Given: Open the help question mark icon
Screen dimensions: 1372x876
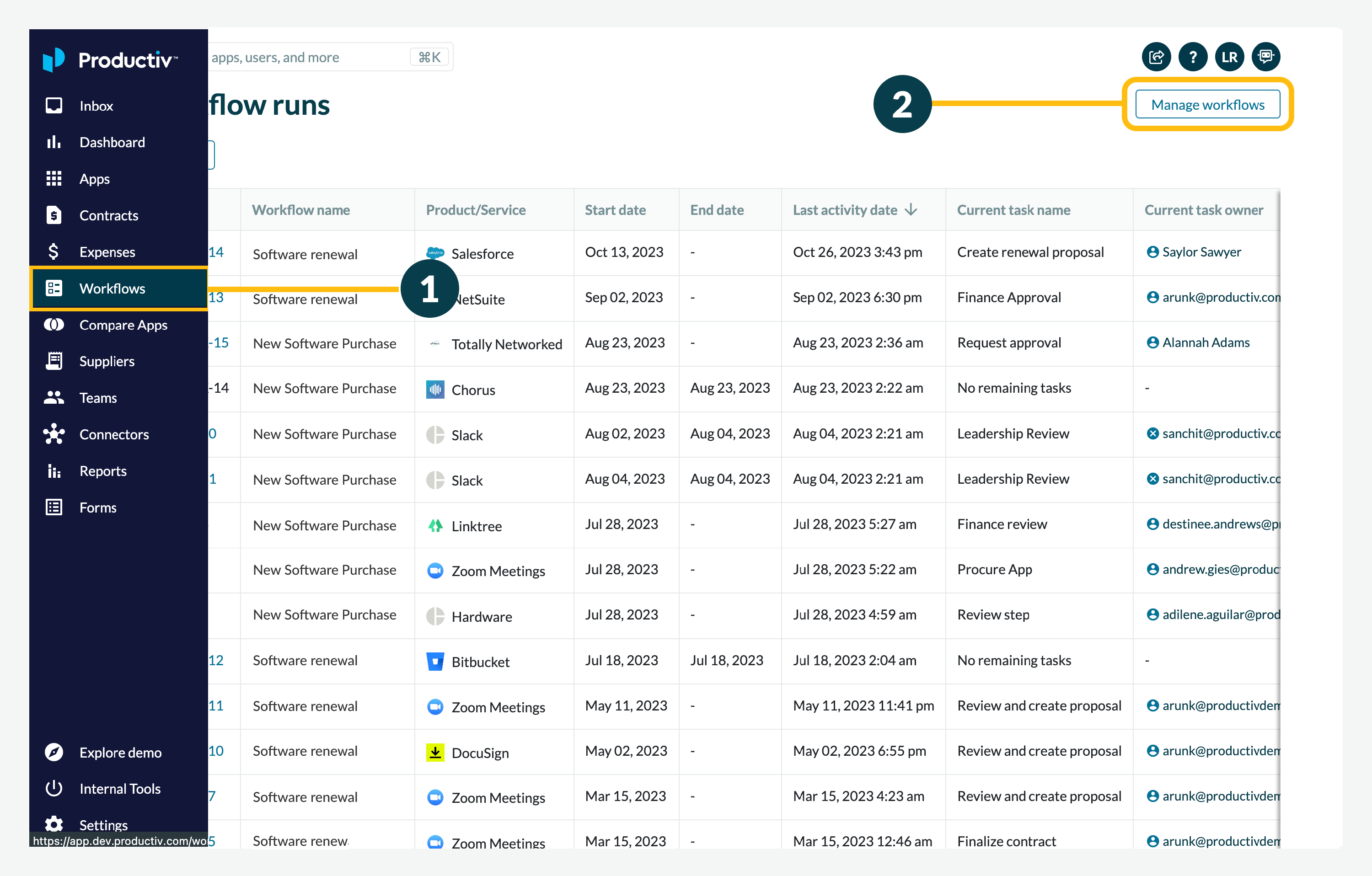Looking at the screenshot, I should [1193, 57].
